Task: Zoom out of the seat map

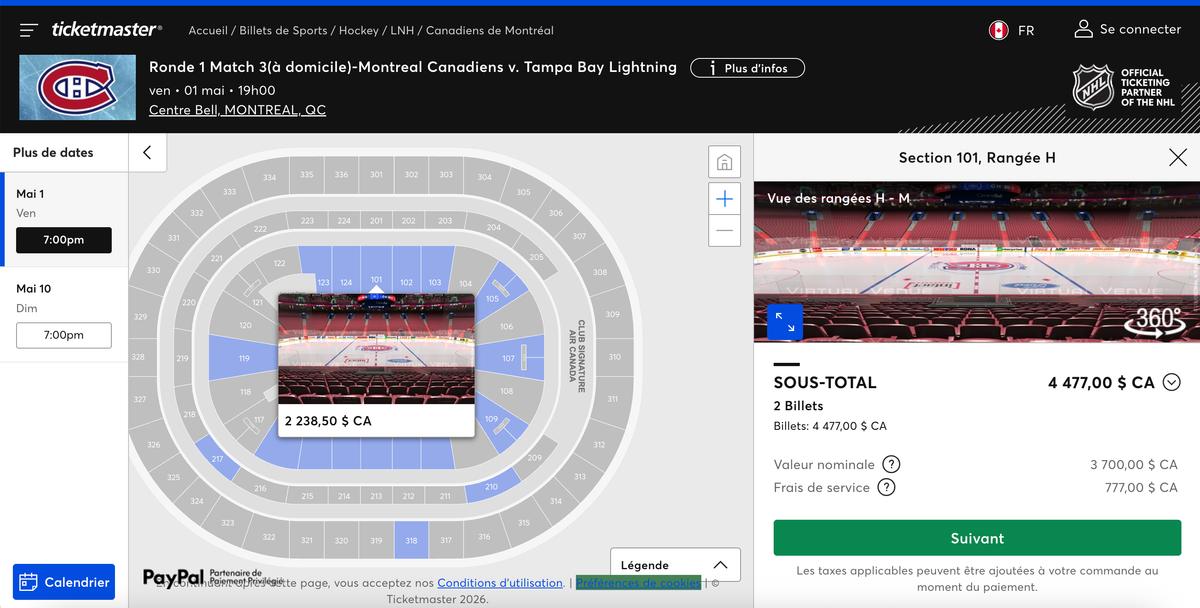Action: click(x=724, y=230)
